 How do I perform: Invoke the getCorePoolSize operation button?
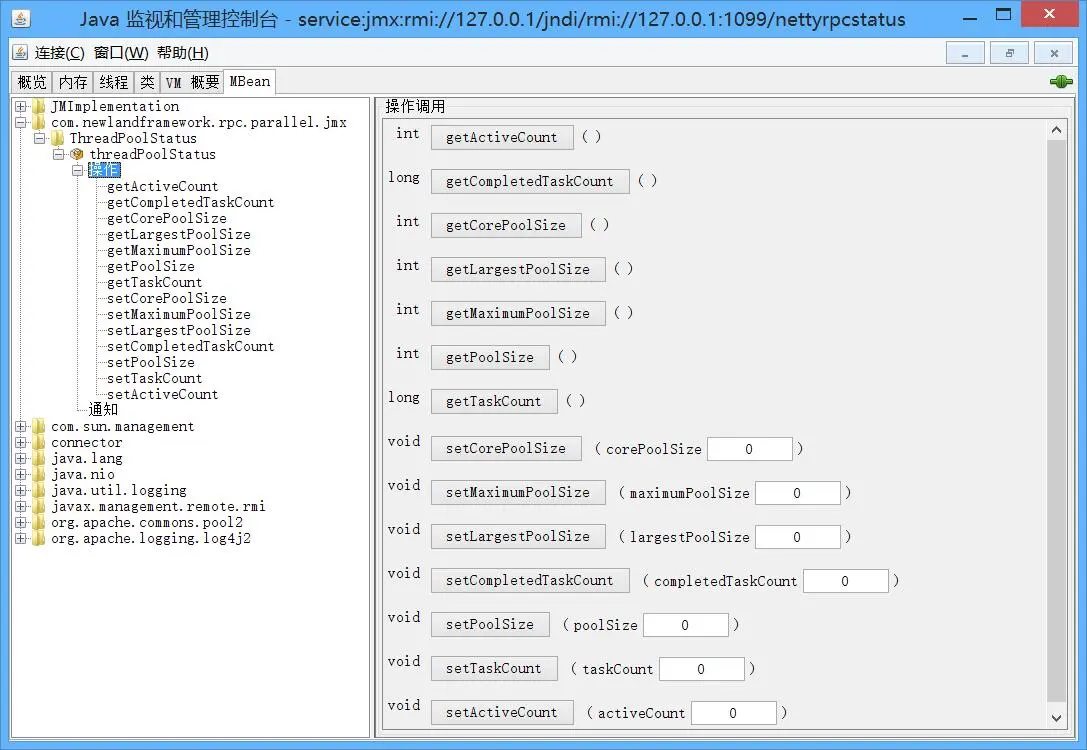(x=506, y=225)
